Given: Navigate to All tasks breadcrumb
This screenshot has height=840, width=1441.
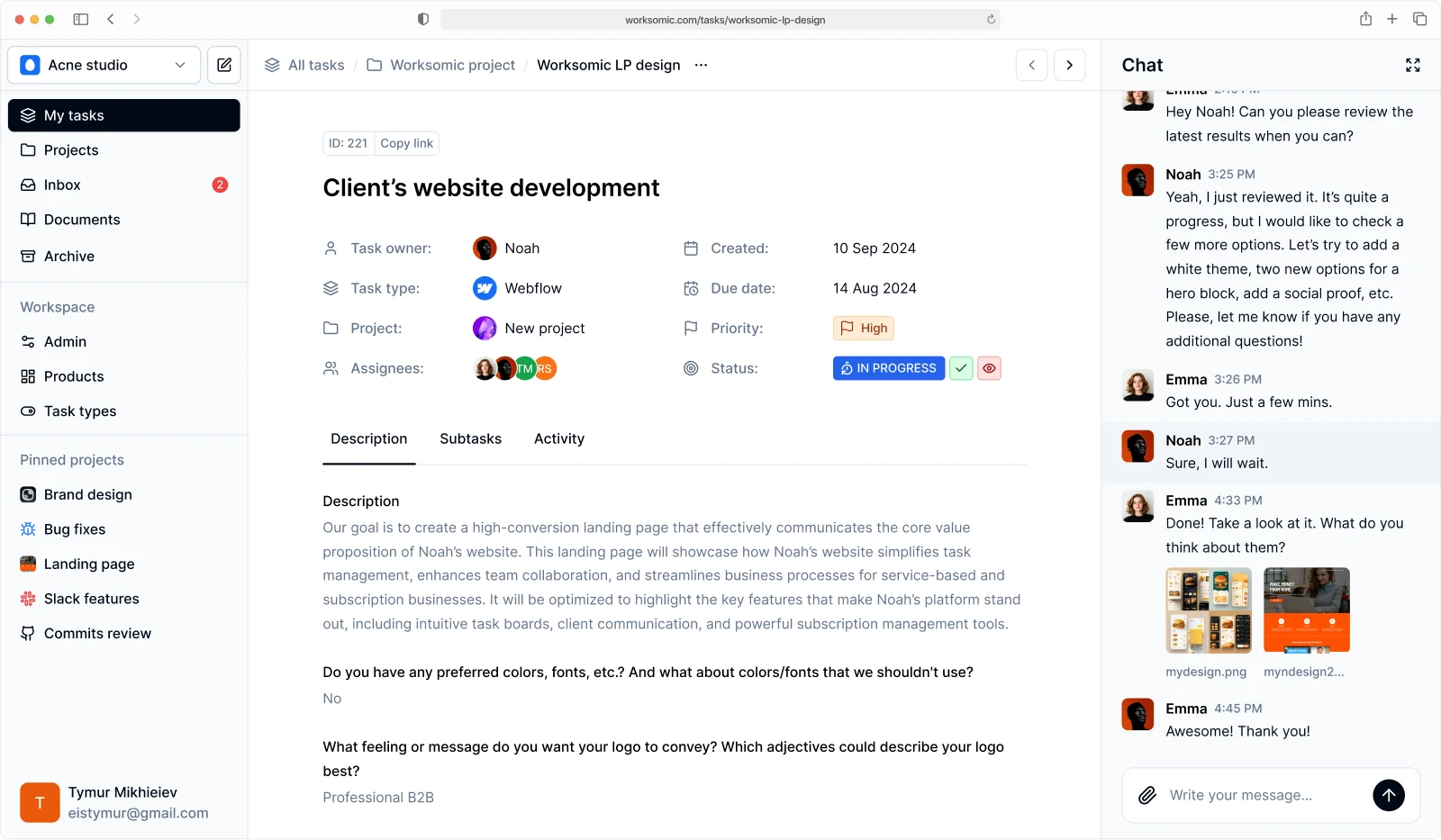Looking at the screenshot, I should point(314,65).
